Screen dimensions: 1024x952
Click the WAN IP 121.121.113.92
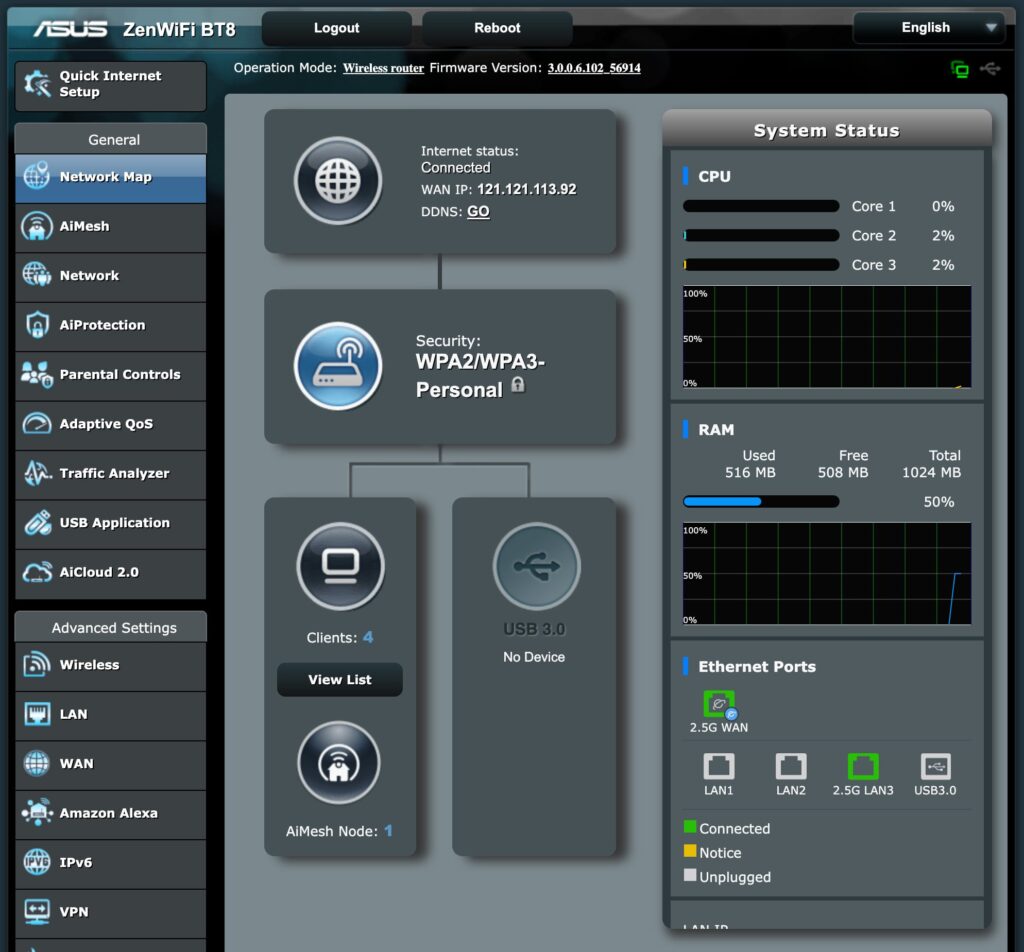(526, 189)
